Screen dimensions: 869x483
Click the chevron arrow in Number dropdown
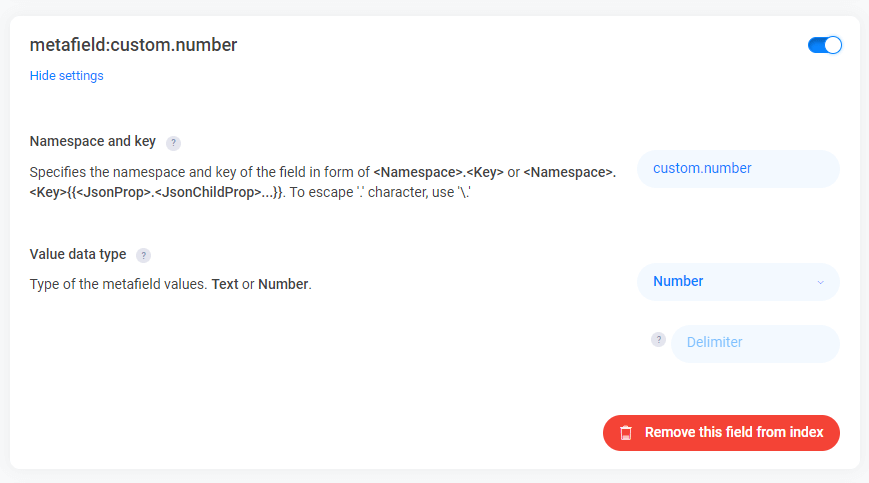[x=820, y=283]
